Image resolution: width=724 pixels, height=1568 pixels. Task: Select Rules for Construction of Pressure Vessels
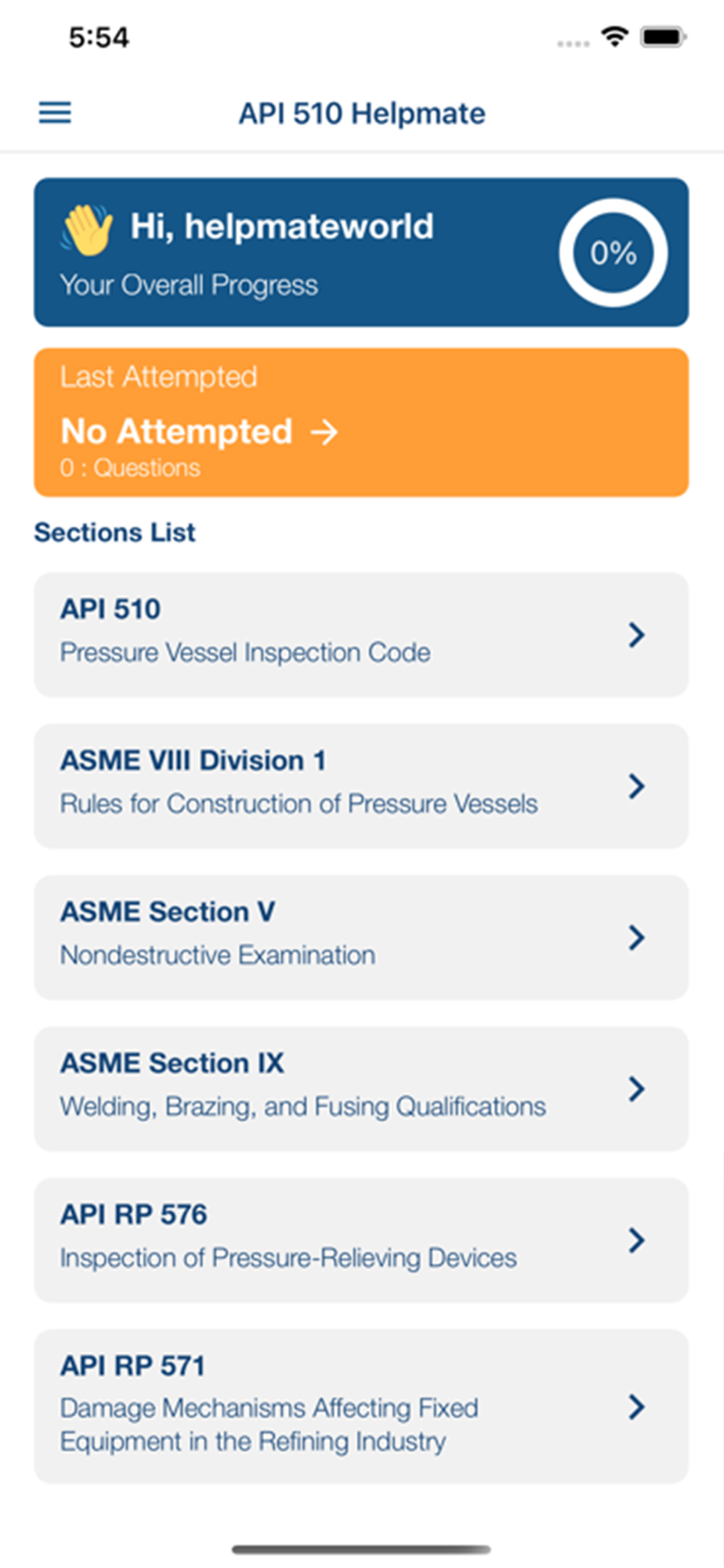coord(299,804)
